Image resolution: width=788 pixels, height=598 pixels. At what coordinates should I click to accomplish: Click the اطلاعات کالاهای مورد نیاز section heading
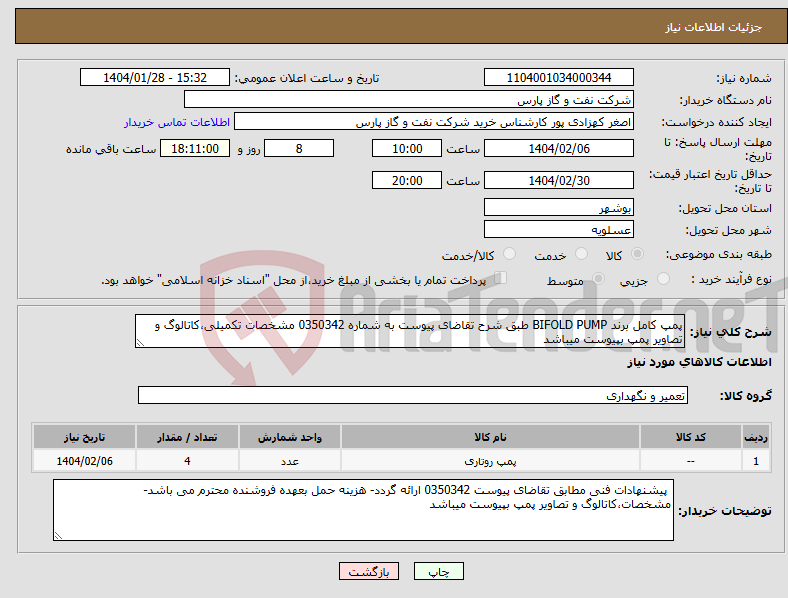point(699,362)
